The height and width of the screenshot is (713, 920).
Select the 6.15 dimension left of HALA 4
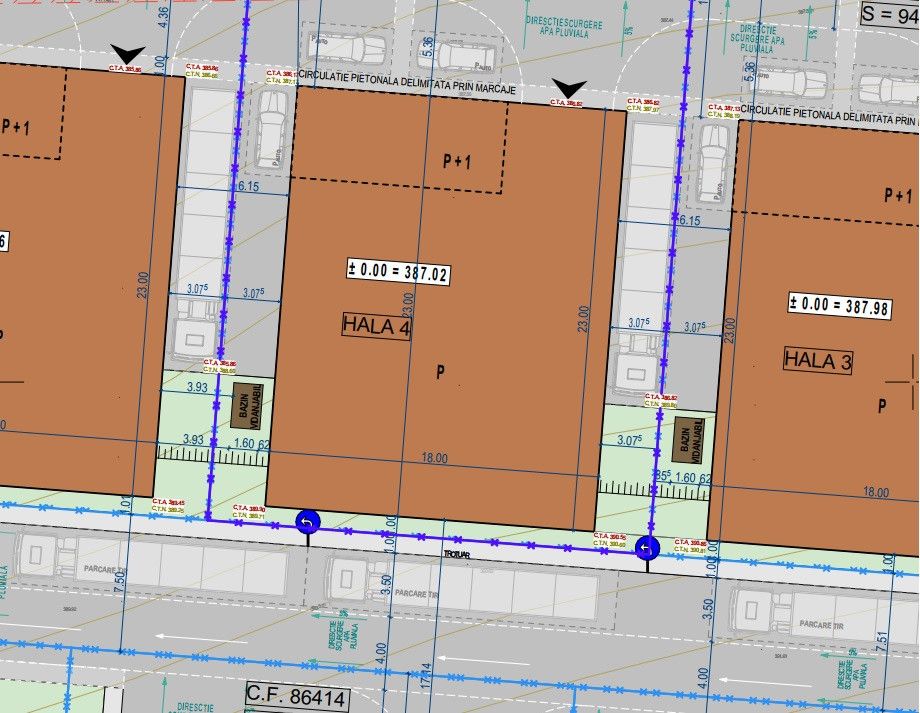(248, 186)
